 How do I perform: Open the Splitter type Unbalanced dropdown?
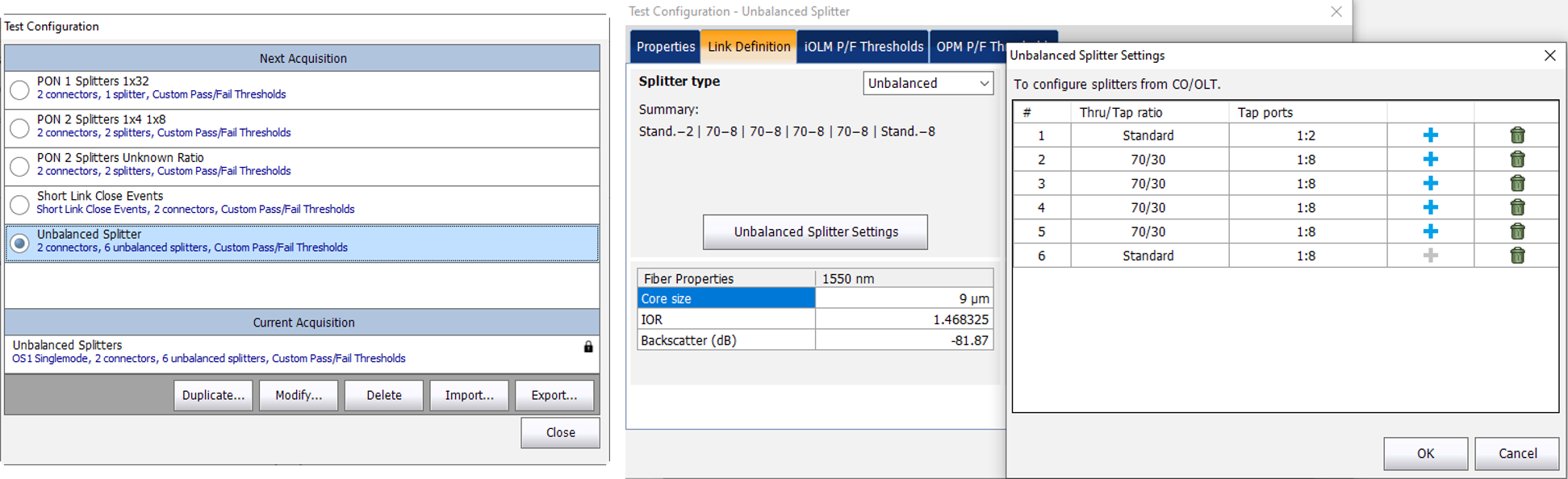point(928,83)
